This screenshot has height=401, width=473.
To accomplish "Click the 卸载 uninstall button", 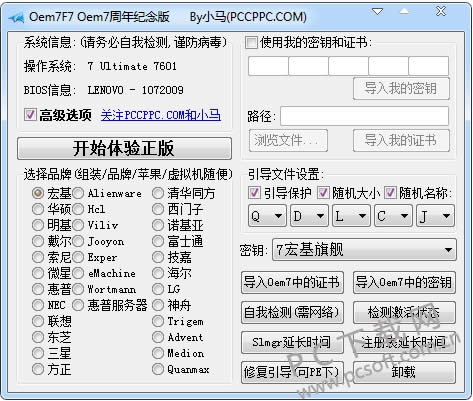I will tap(404, 372).
